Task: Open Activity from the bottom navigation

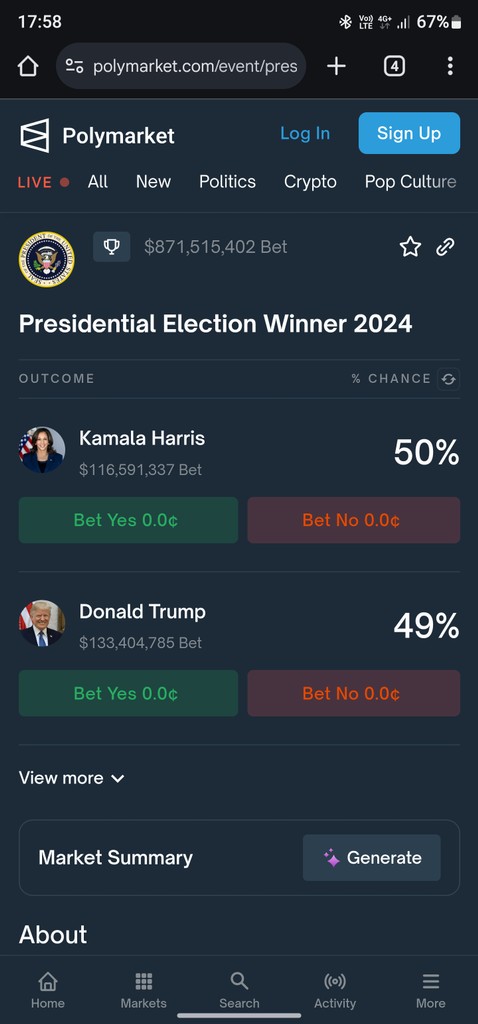Action: point(335,990)
